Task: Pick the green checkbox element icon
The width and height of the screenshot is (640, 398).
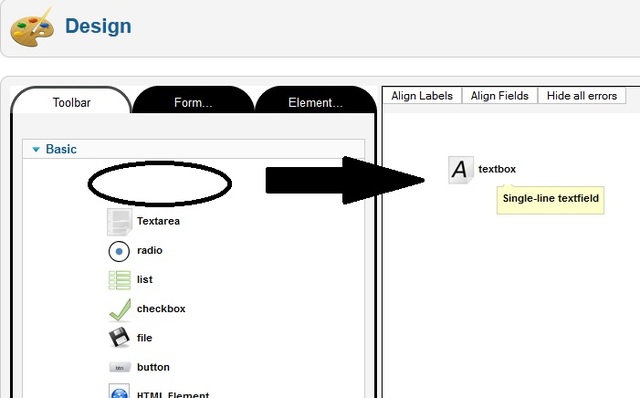Action: click(120, 309)
